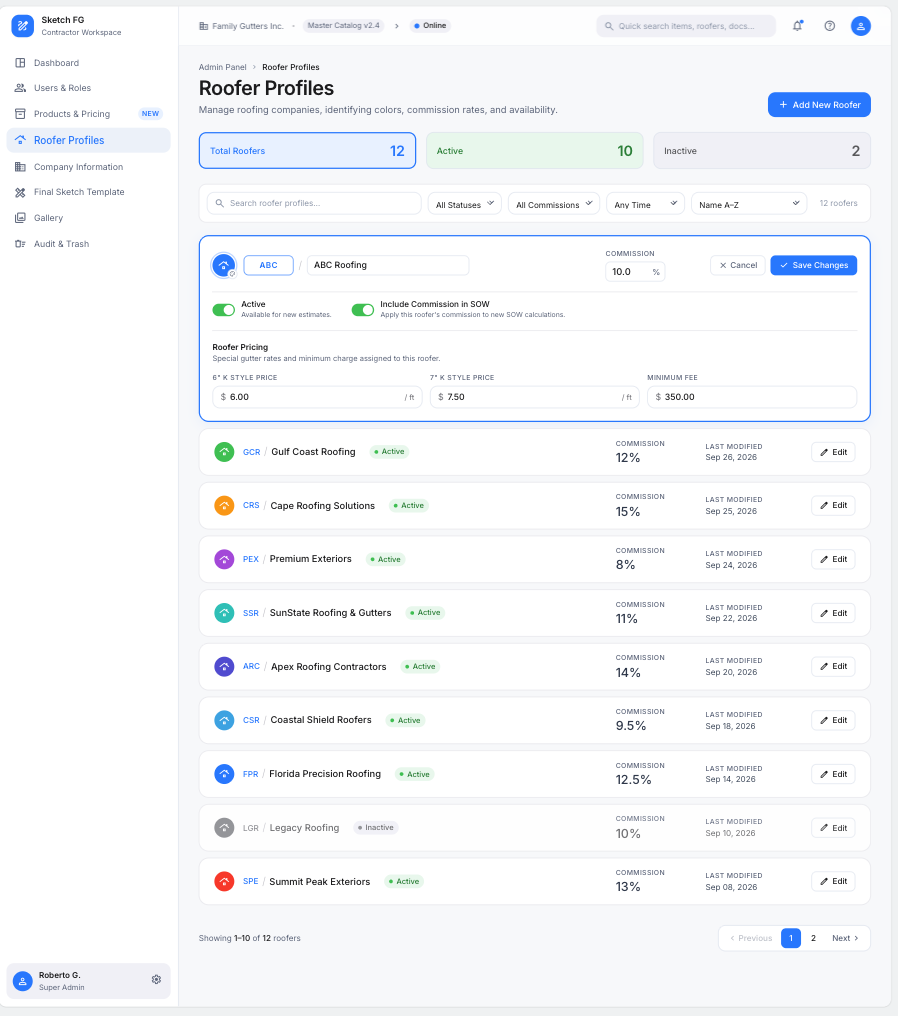
Task: Click the Premium Exteriors purple icon
Action: click(x=224, y=559)
